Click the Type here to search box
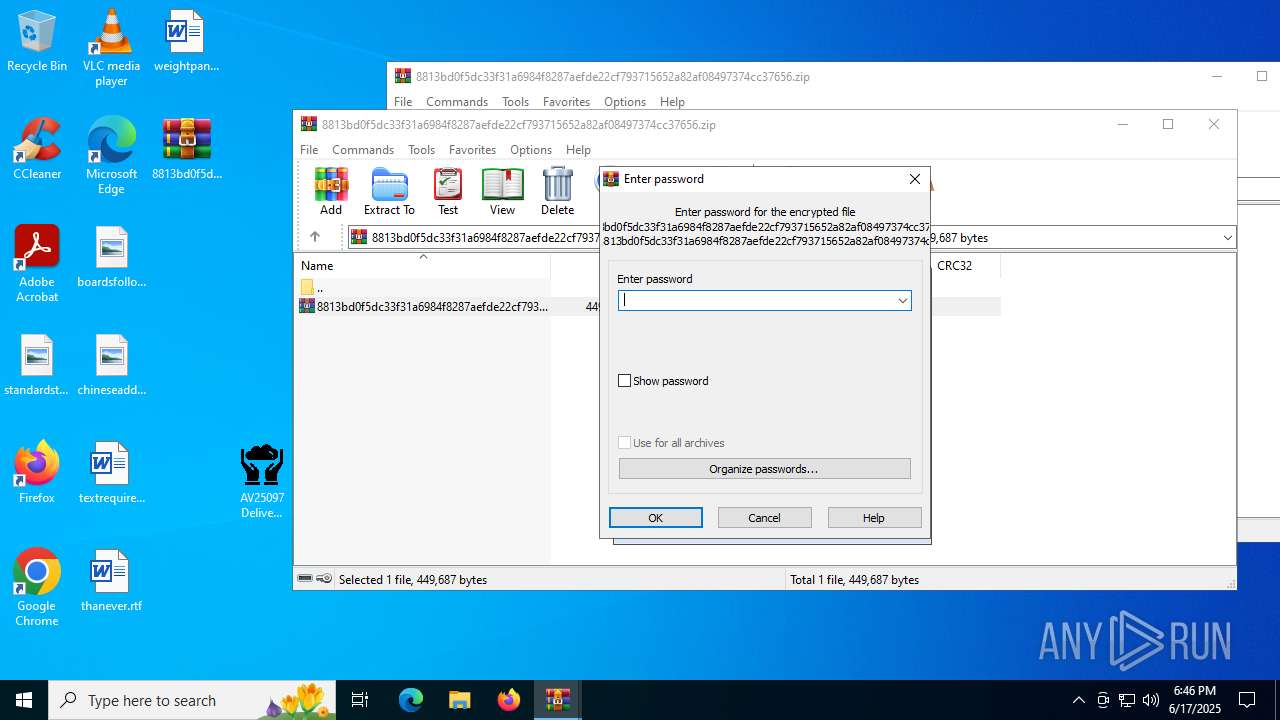This screenshot has height=720, width=1280. (194, 700)
